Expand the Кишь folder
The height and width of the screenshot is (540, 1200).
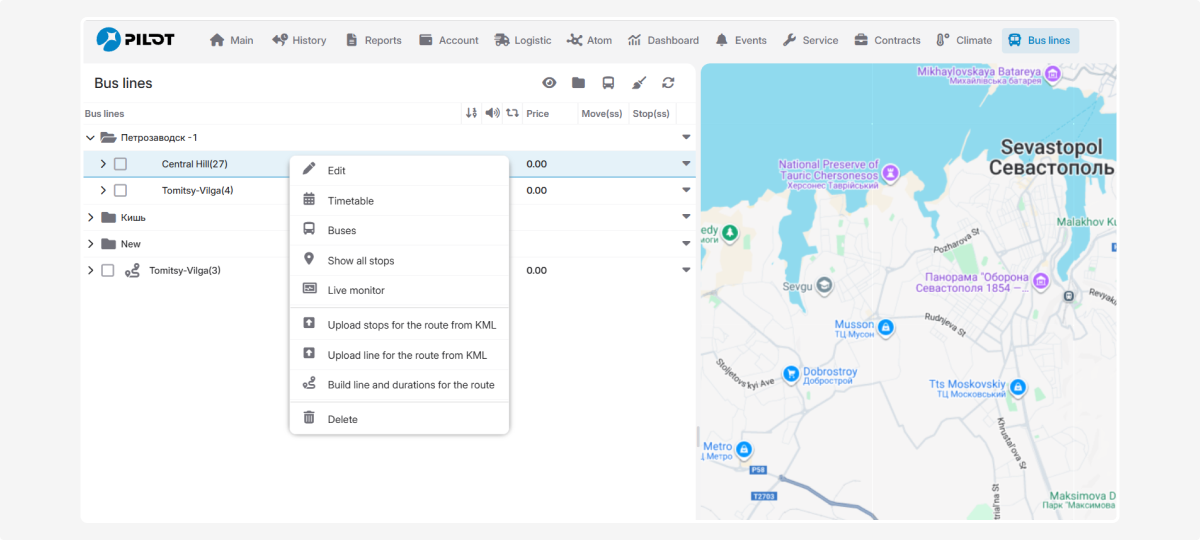(x=91, y=217)
